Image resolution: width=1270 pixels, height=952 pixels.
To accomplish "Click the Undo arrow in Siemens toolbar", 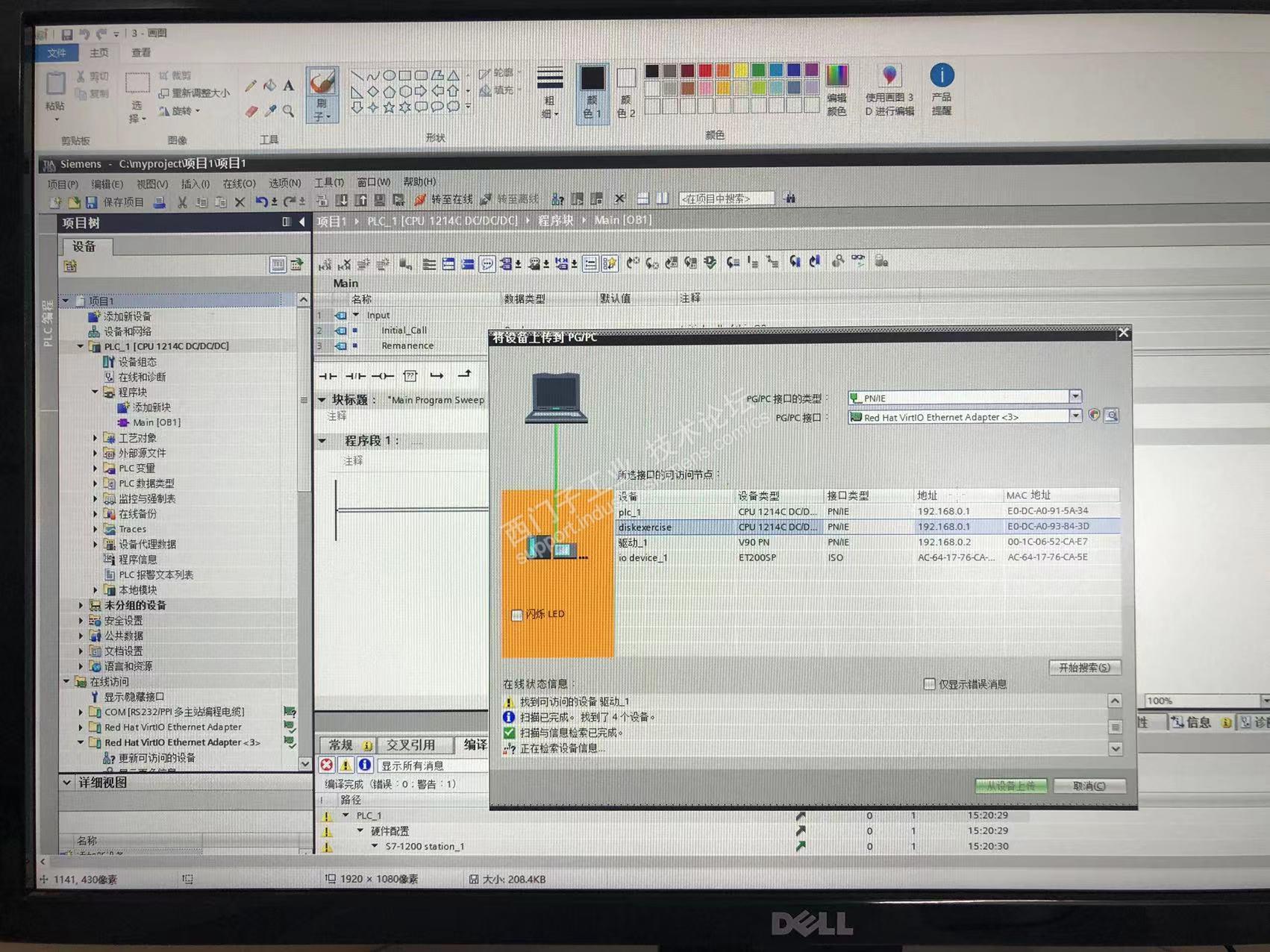I will click(261, 201).
